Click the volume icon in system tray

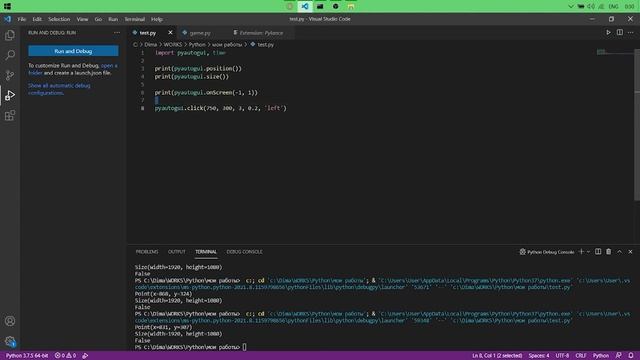(591, 6)
